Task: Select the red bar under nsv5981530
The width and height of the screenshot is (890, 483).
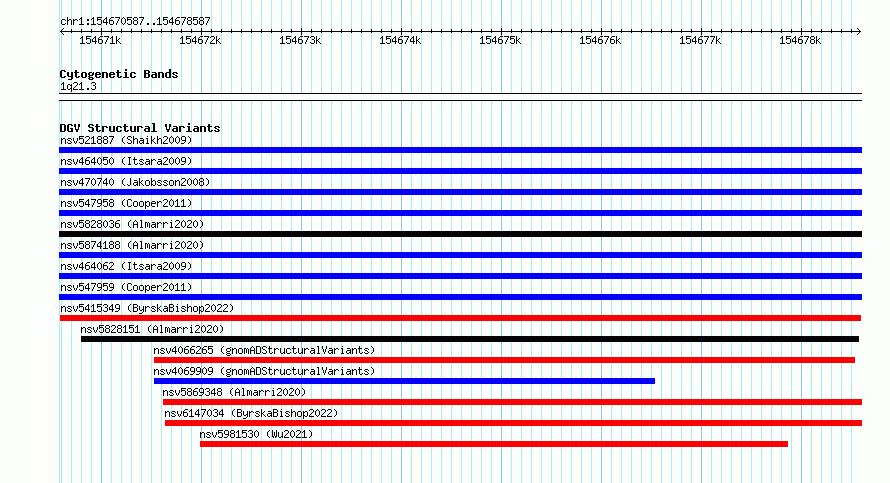Action: pos(494,444)
